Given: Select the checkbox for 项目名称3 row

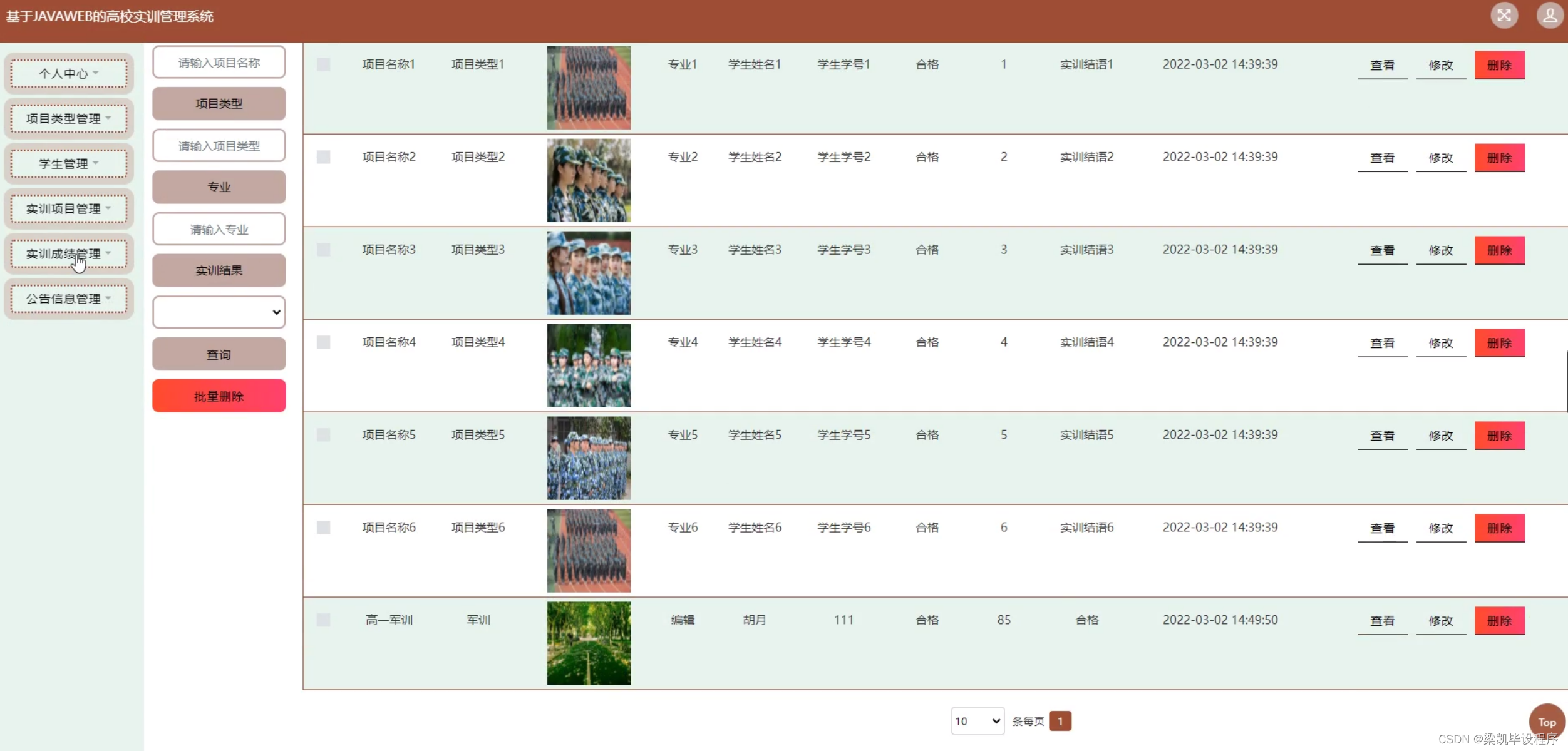Looking at the screenshot, I should (323, 250).
